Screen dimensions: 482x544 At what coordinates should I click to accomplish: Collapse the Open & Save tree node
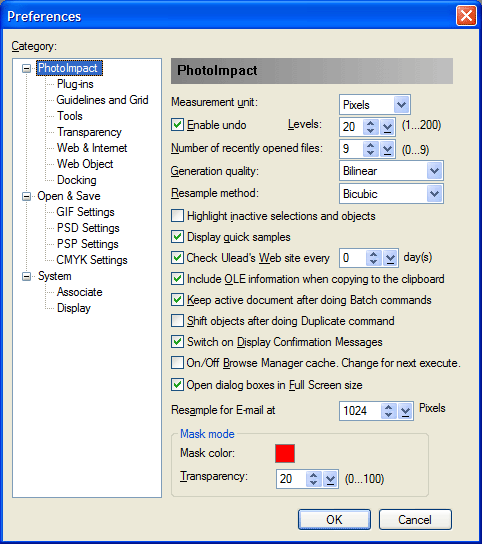pyautogui.click(x=26, y=196)
